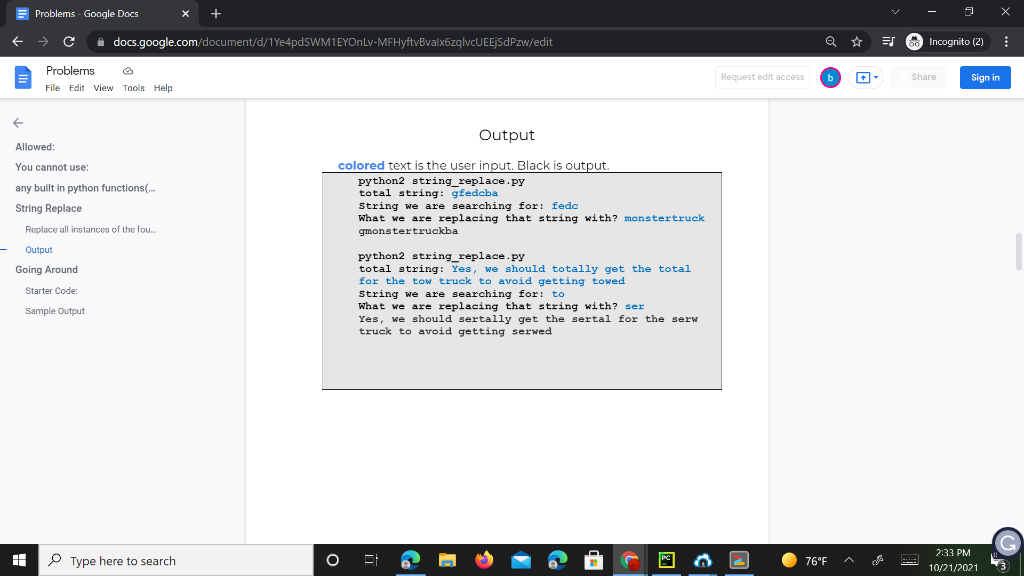1024x576 pixels.
Task: Open Chrome's three-dot menu
Action: 1005,43
